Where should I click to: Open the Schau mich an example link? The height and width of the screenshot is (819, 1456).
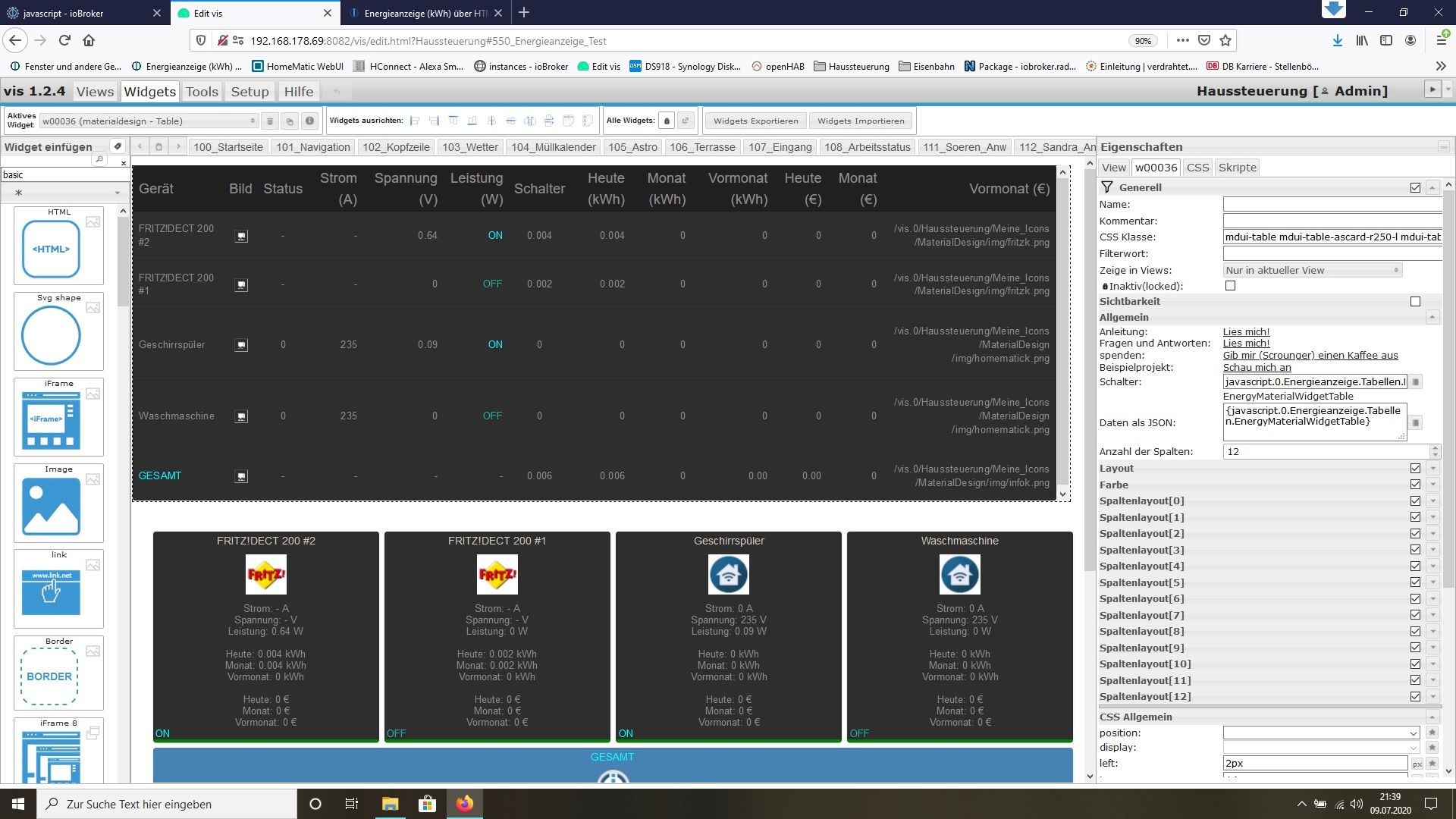[x=1257, y=367]
